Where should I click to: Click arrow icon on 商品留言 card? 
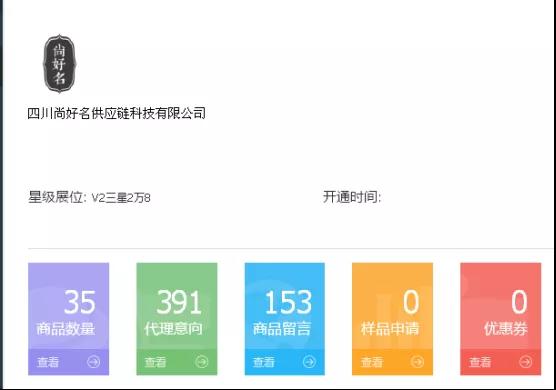point(309,362)
